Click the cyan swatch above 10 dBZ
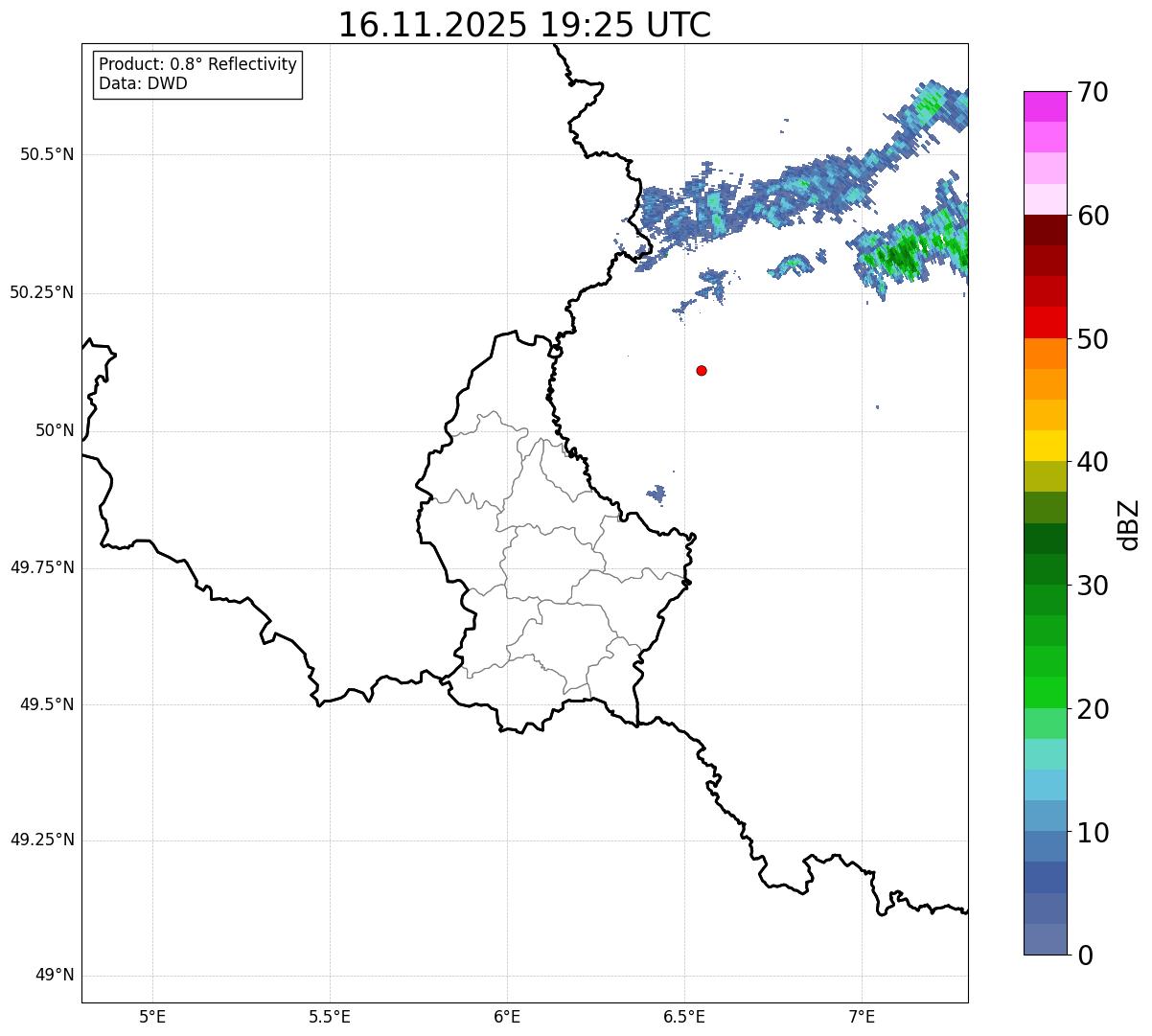The image size is (1152, 1036). [1045, 785]
